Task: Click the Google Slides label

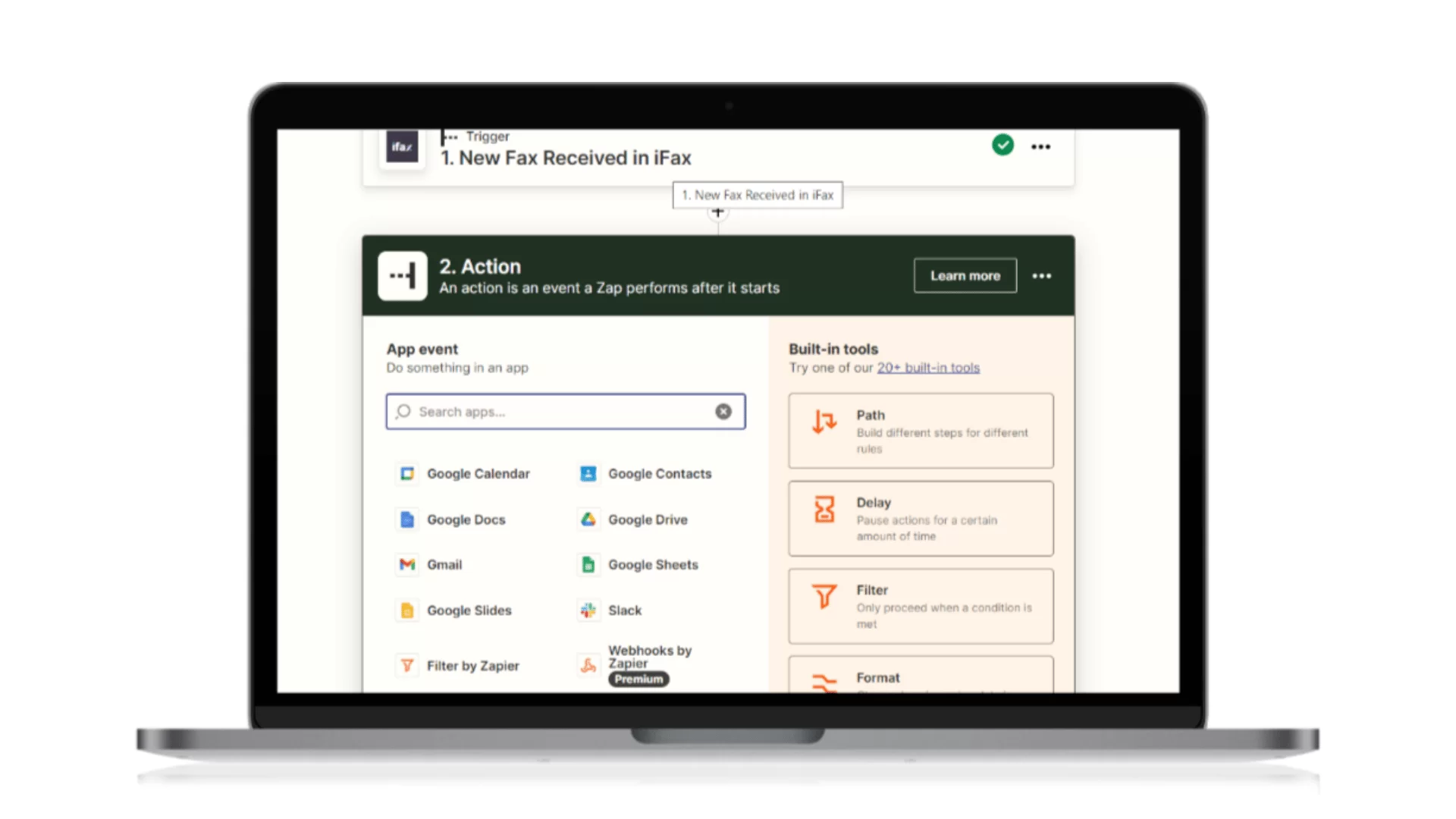Action: 469,610
